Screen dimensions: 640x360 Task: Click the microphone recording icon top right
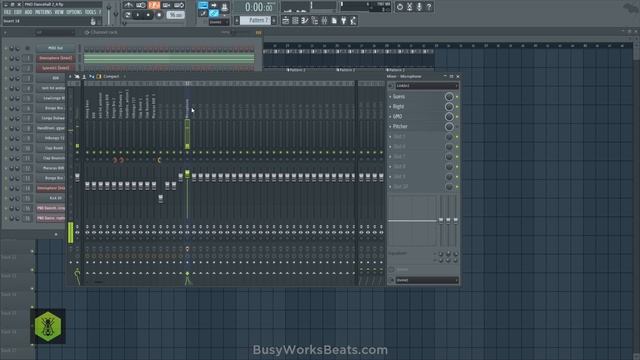(419, 7)
